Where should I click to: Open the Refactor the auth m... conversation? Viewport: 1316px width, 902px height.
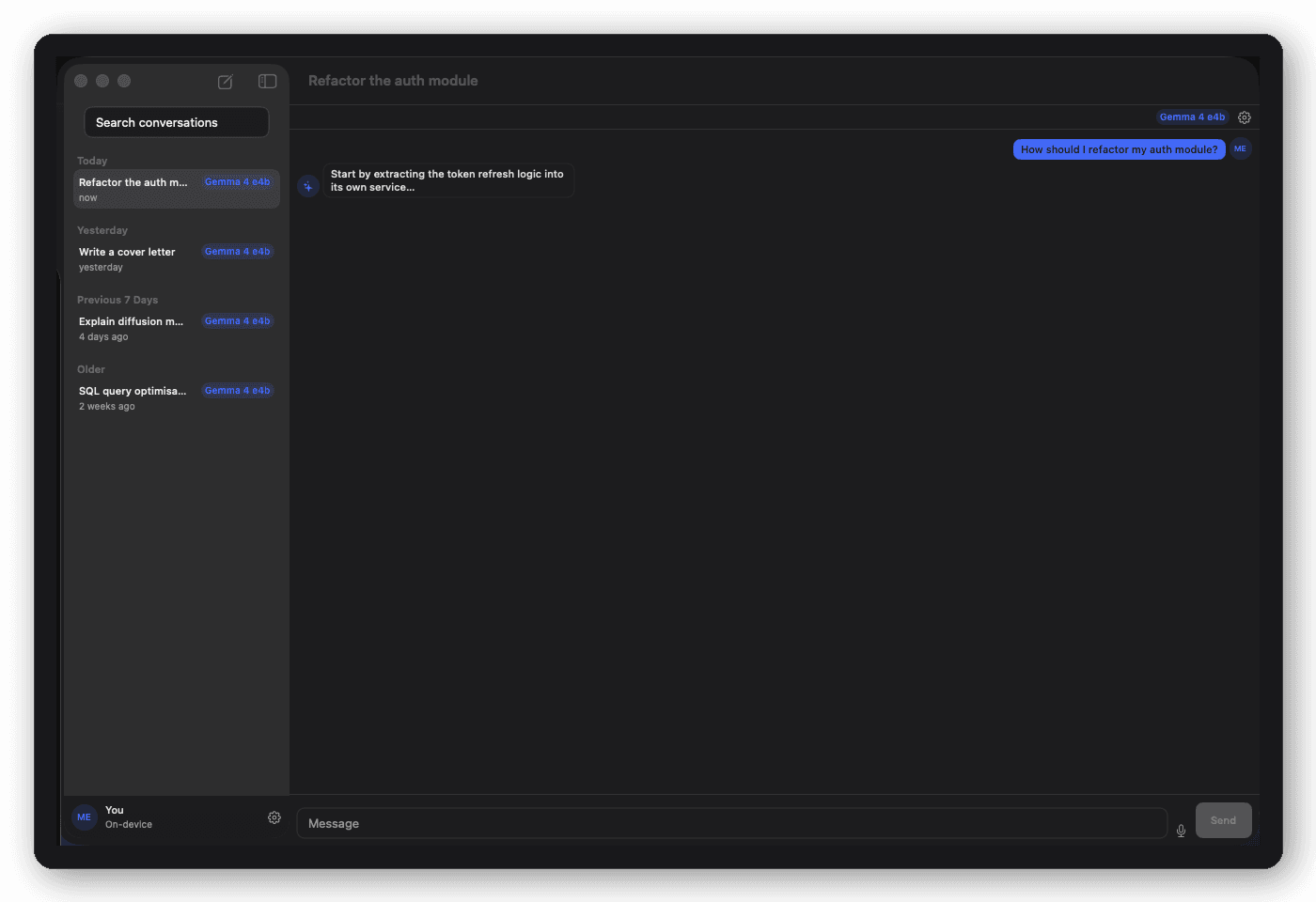pos(177,189)
